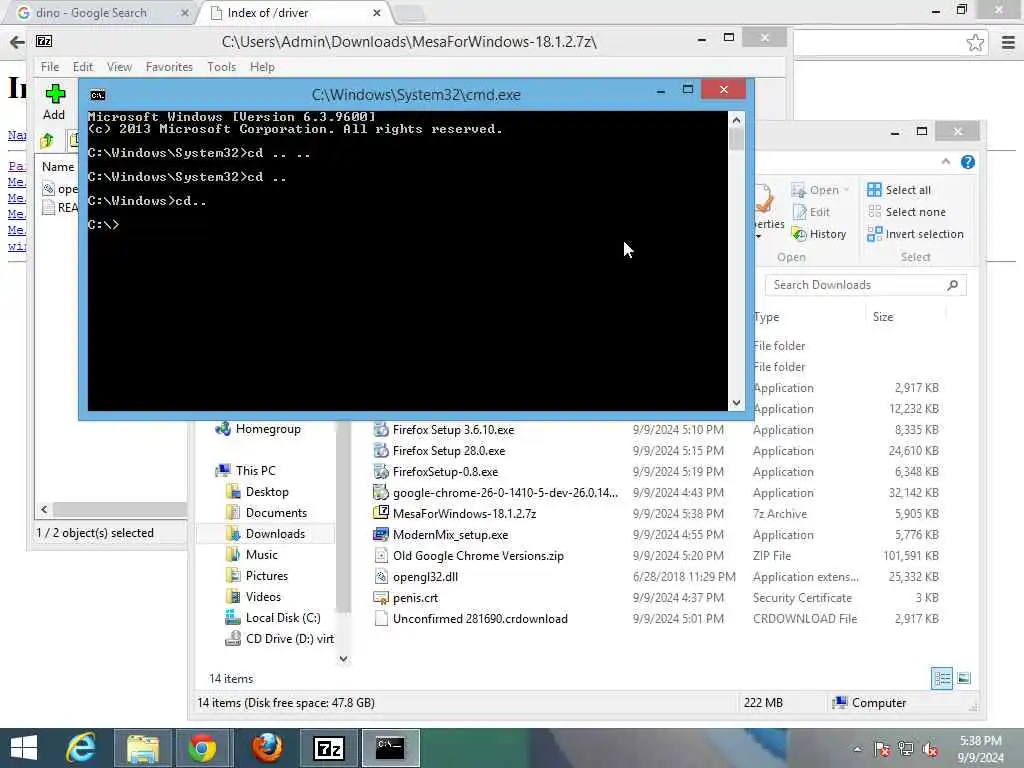Image resolution: width=1024 pixels, height=768 pixels.
Task: Open Explorer help question mark icon
Action: click(968, 162)
